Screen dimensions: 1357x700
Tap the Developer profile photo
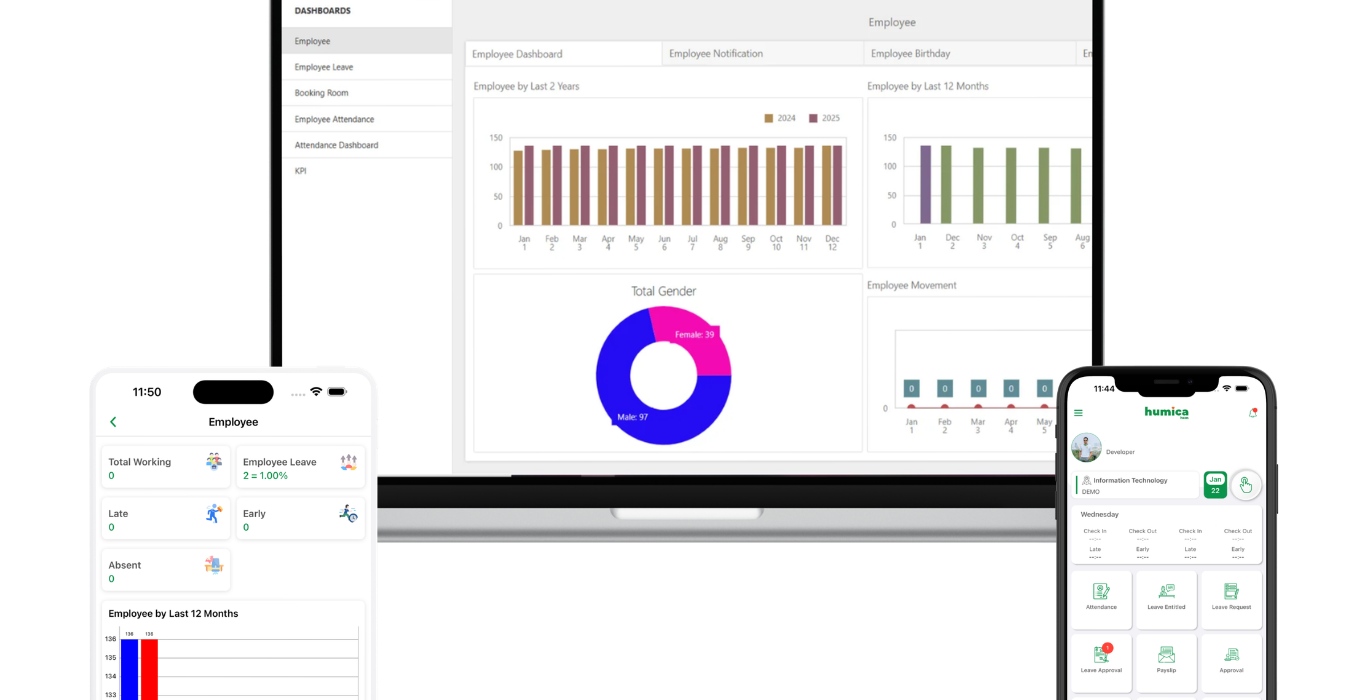[x=1086, y=447]
